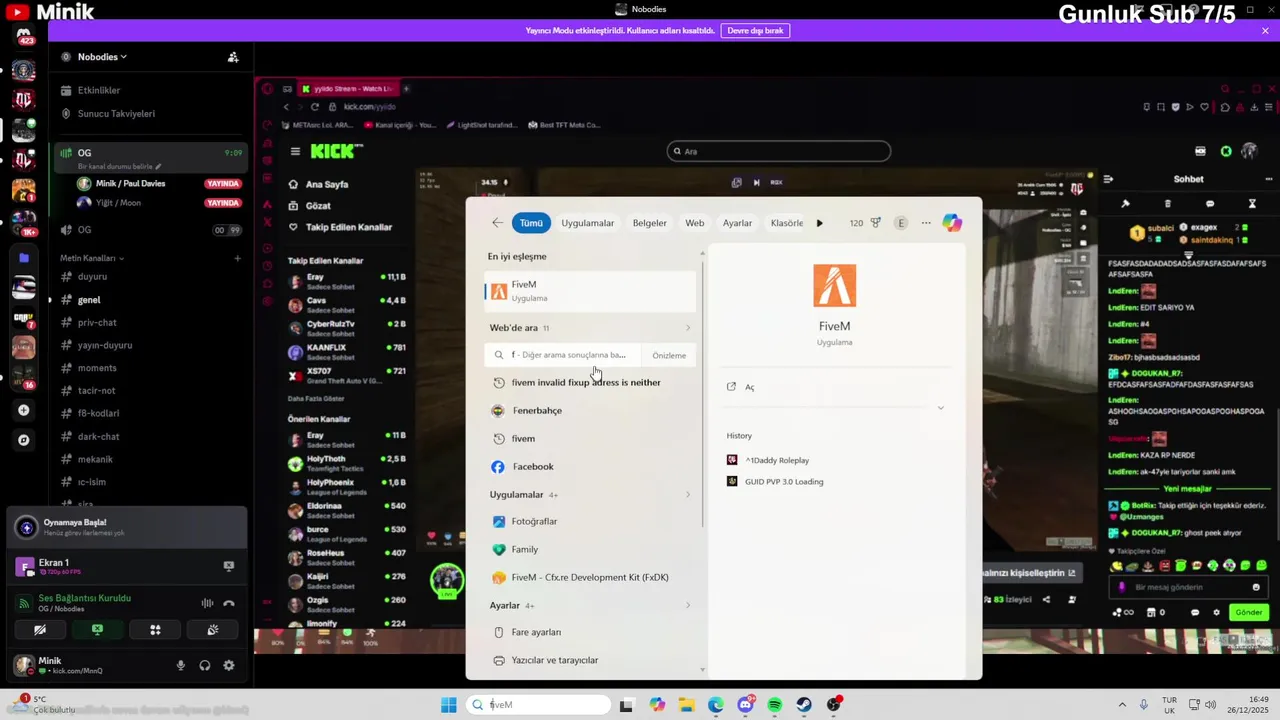
Task: Collapse the Metin Kanalları category
Action: (92, 258)
